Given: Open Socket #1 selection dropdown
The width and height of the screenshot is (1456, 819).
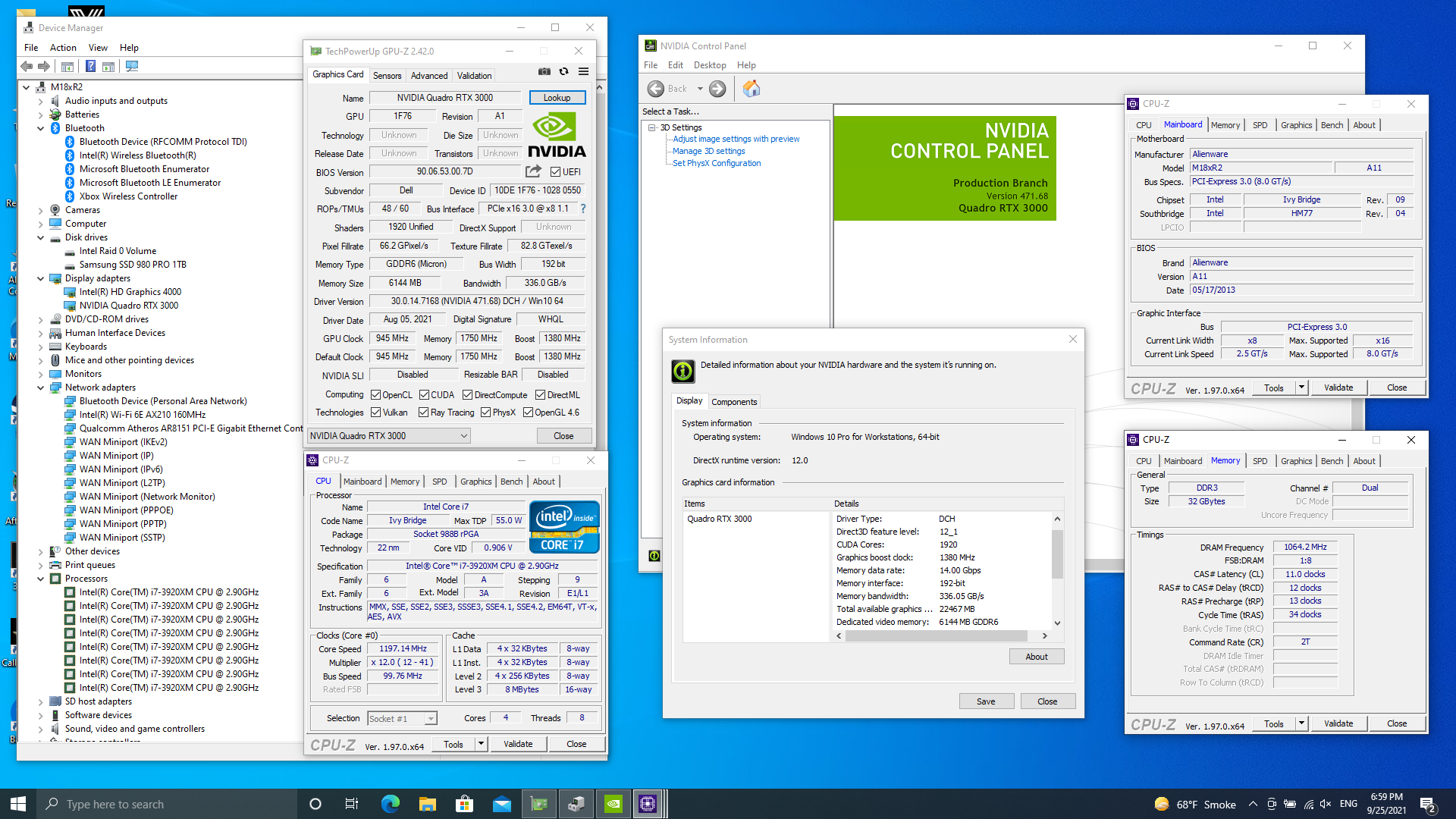Looking at the screenshot, I should coord(402,718).
